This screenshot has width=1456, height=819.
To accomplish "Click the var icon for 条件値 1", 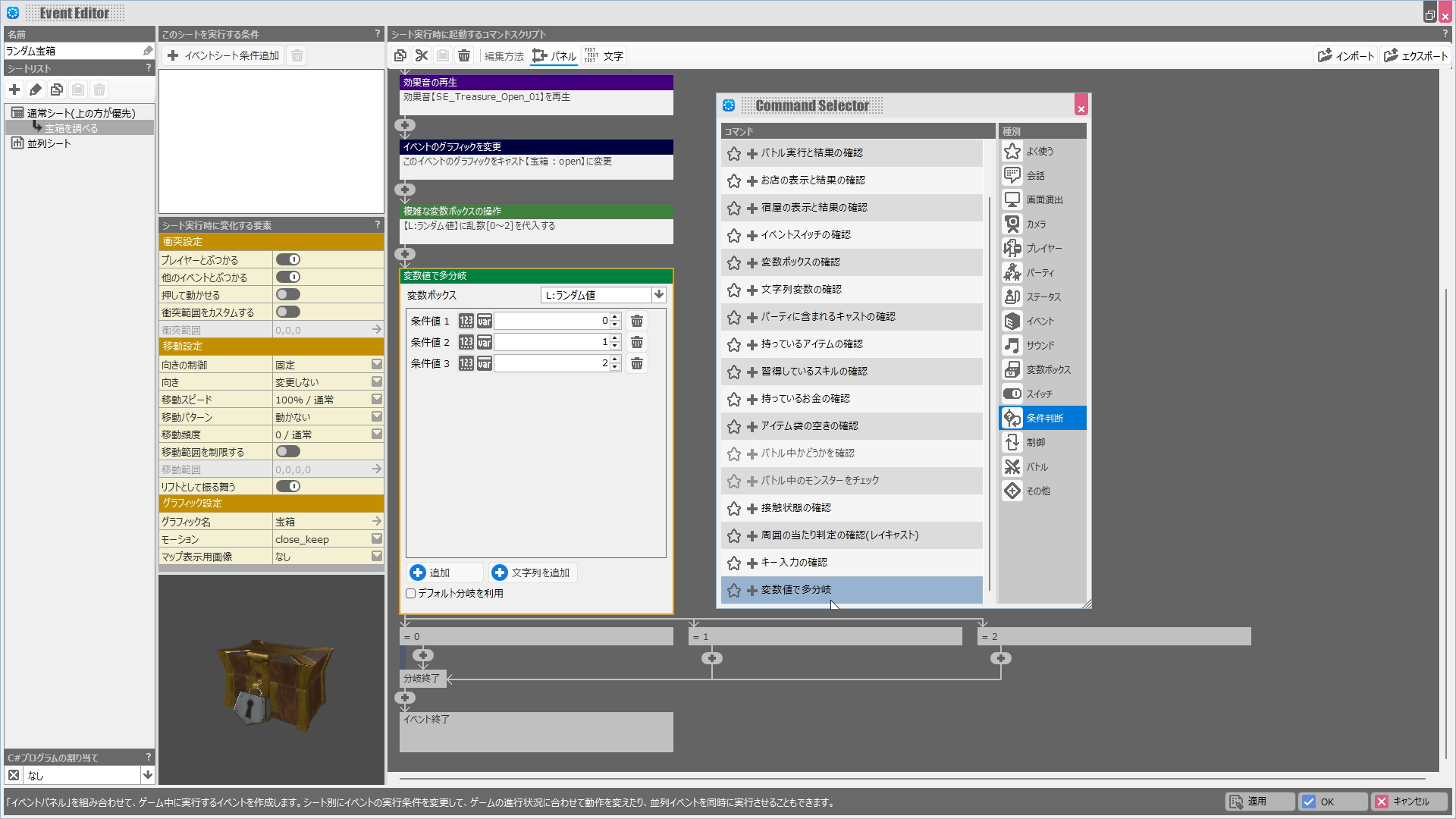I will pyautogui.click(x=484, y=321).
